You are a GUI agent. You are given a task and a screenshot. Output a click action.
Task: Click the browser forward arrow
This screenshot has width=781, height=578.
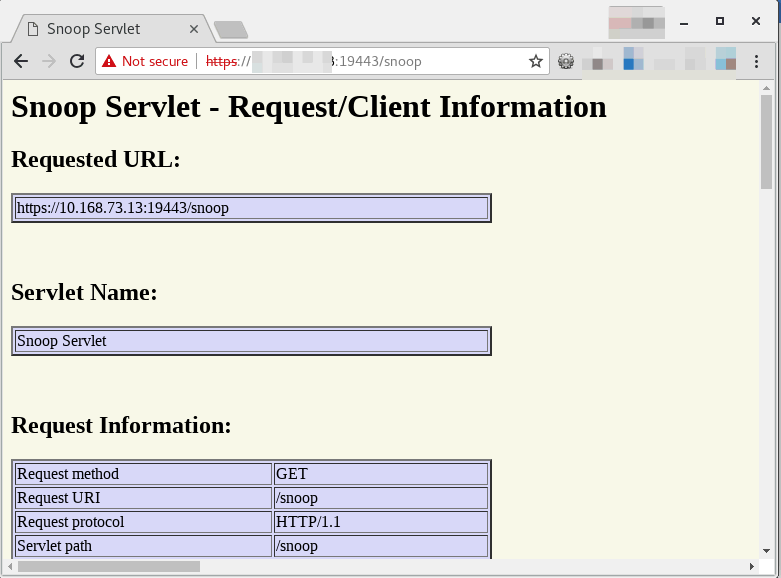(x=48, y=61)
